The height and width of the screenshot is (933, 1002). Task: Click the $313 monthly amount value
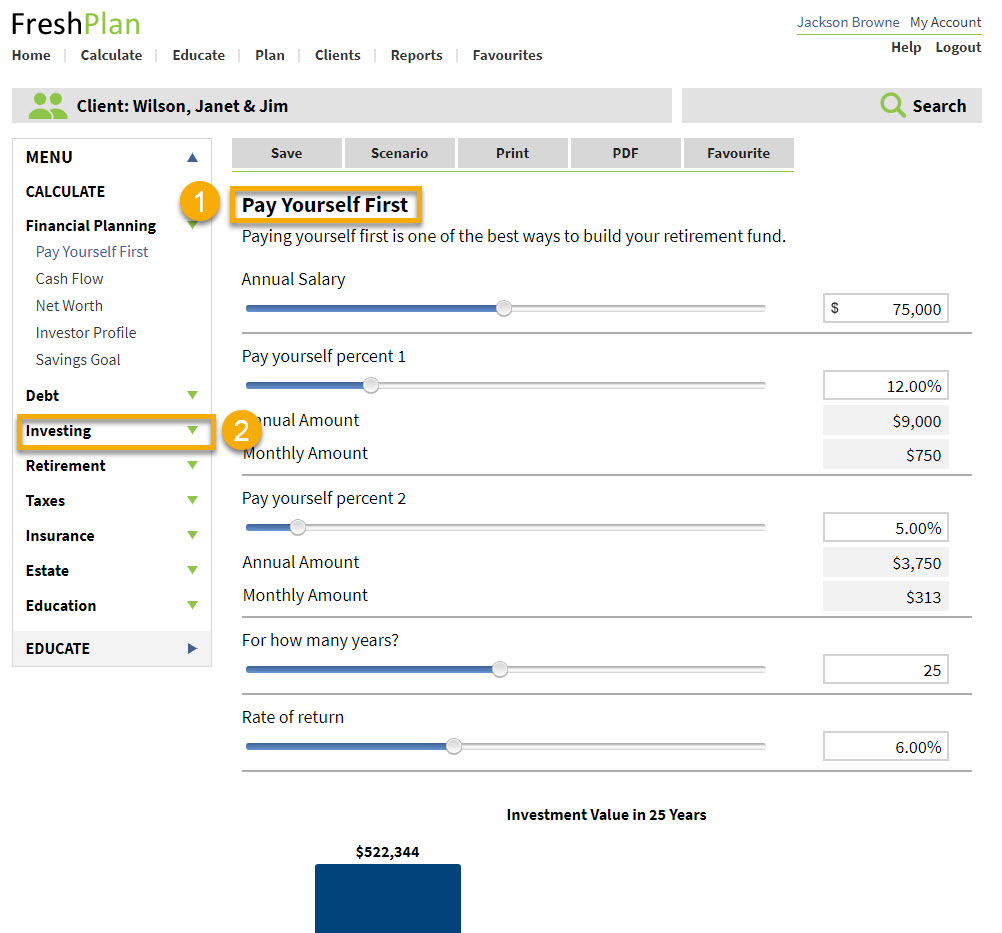click(x=886, y=596)
